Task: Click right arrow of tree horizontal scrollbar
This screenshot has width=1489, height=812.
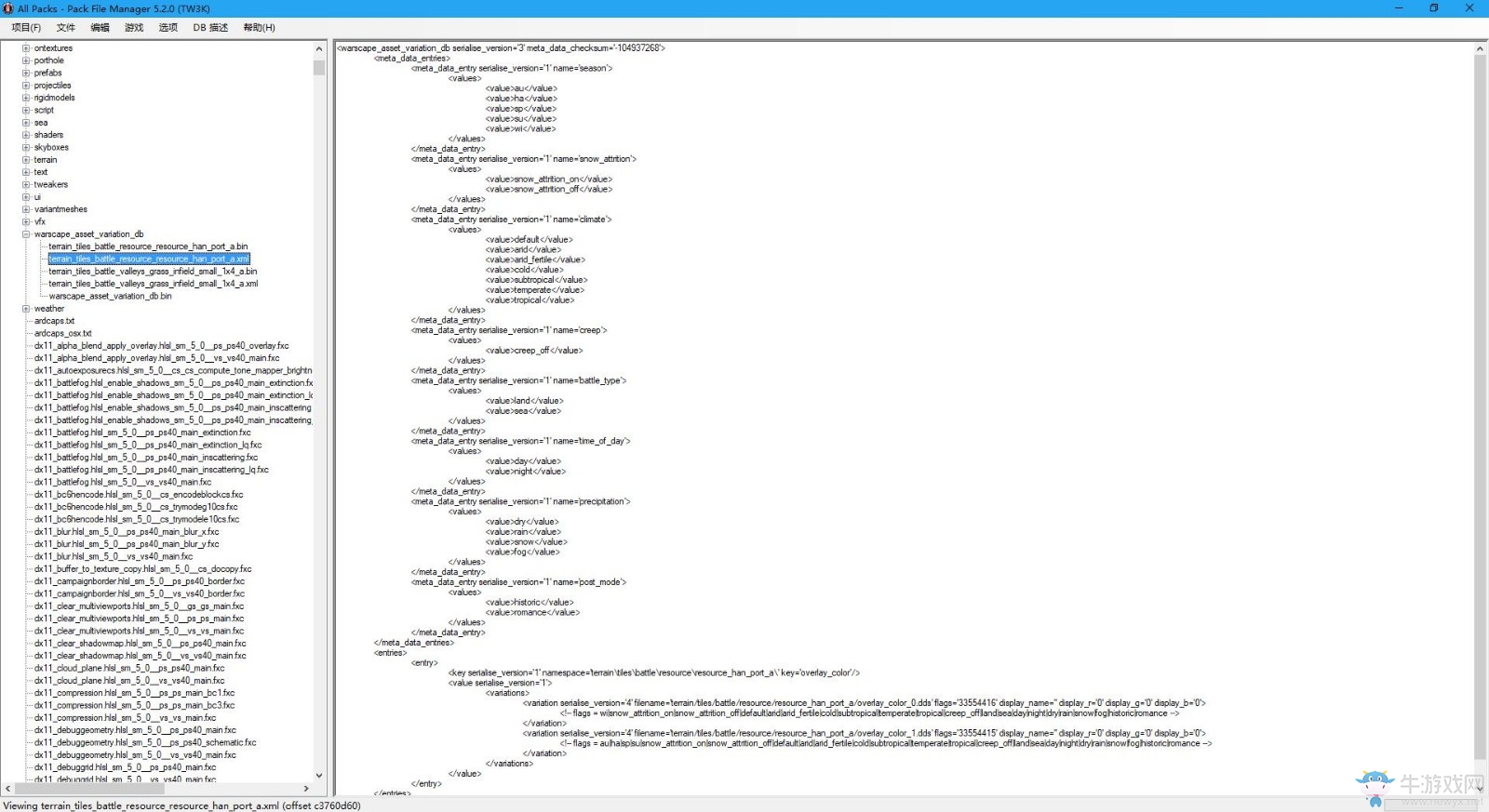Action: [306, 789]
